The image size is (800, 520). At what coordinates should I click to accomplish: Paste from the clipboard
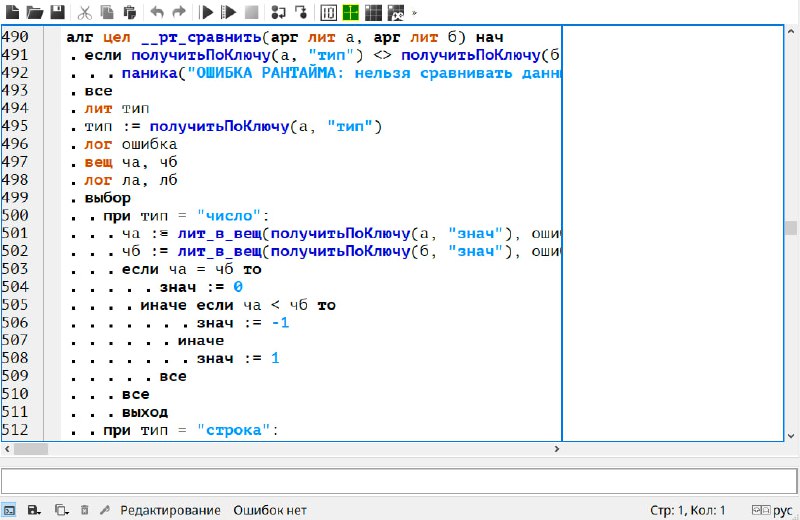tap(130, 12)
